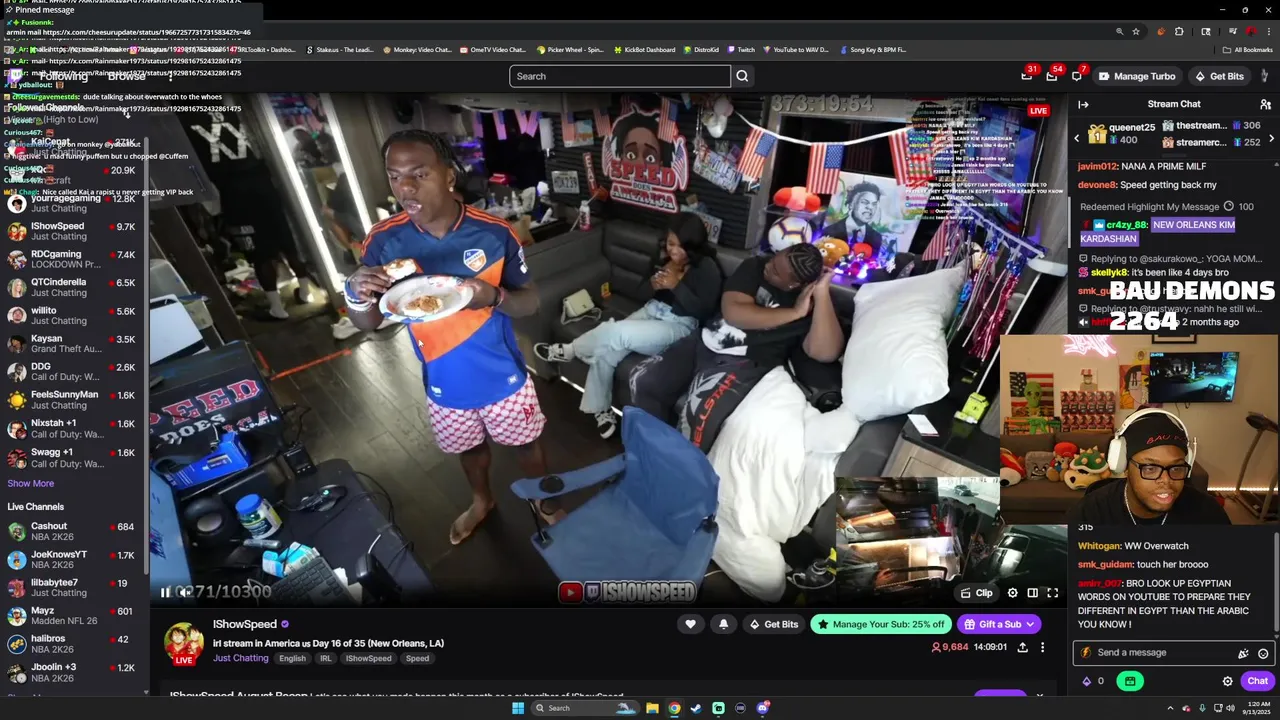Open the IShowSpeed channel avatar

[x=184, y=642]
